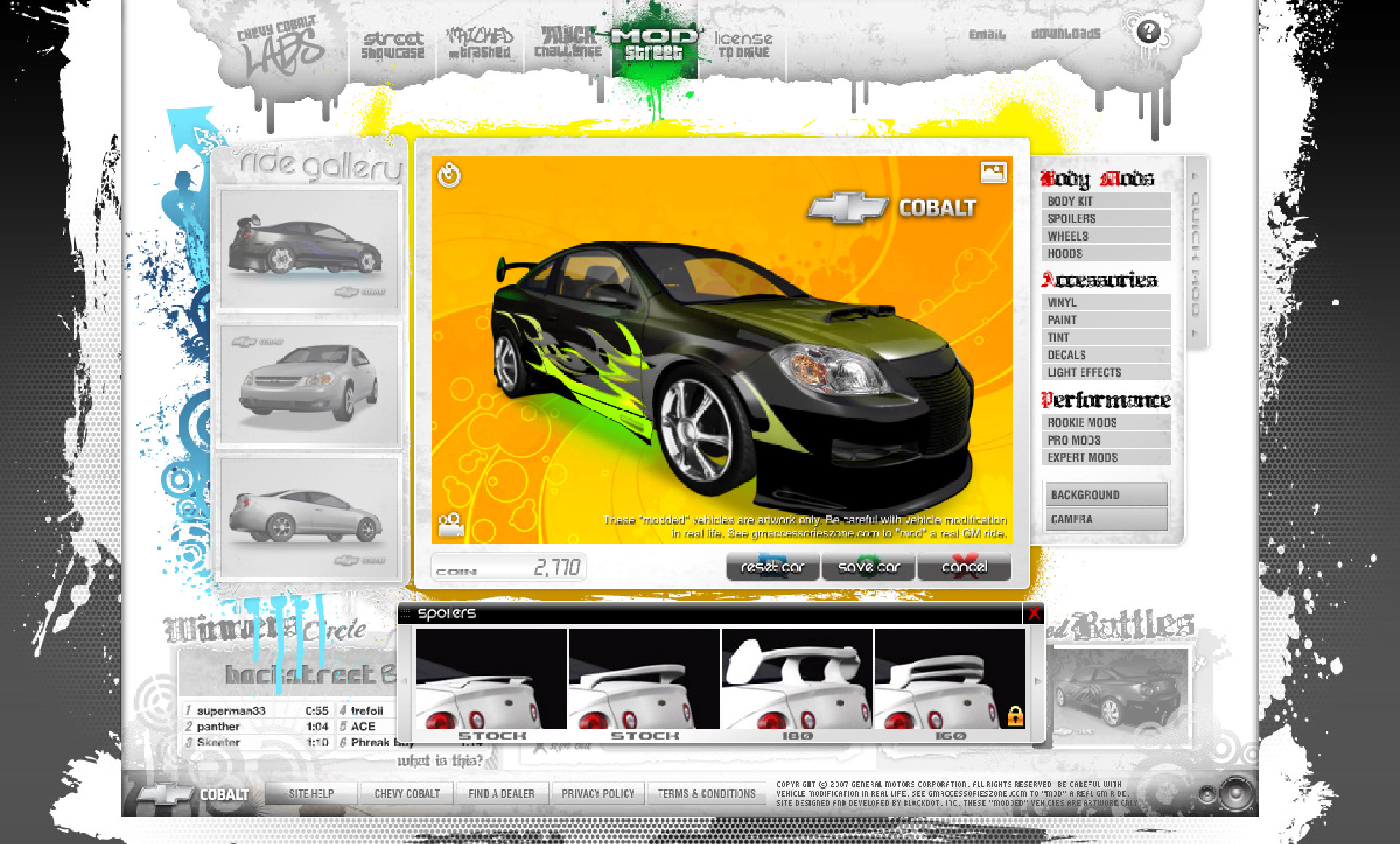Viewport: 1400px width, 844px height.
Task: Open Tint accessories option
Action: pos(1106,337)
